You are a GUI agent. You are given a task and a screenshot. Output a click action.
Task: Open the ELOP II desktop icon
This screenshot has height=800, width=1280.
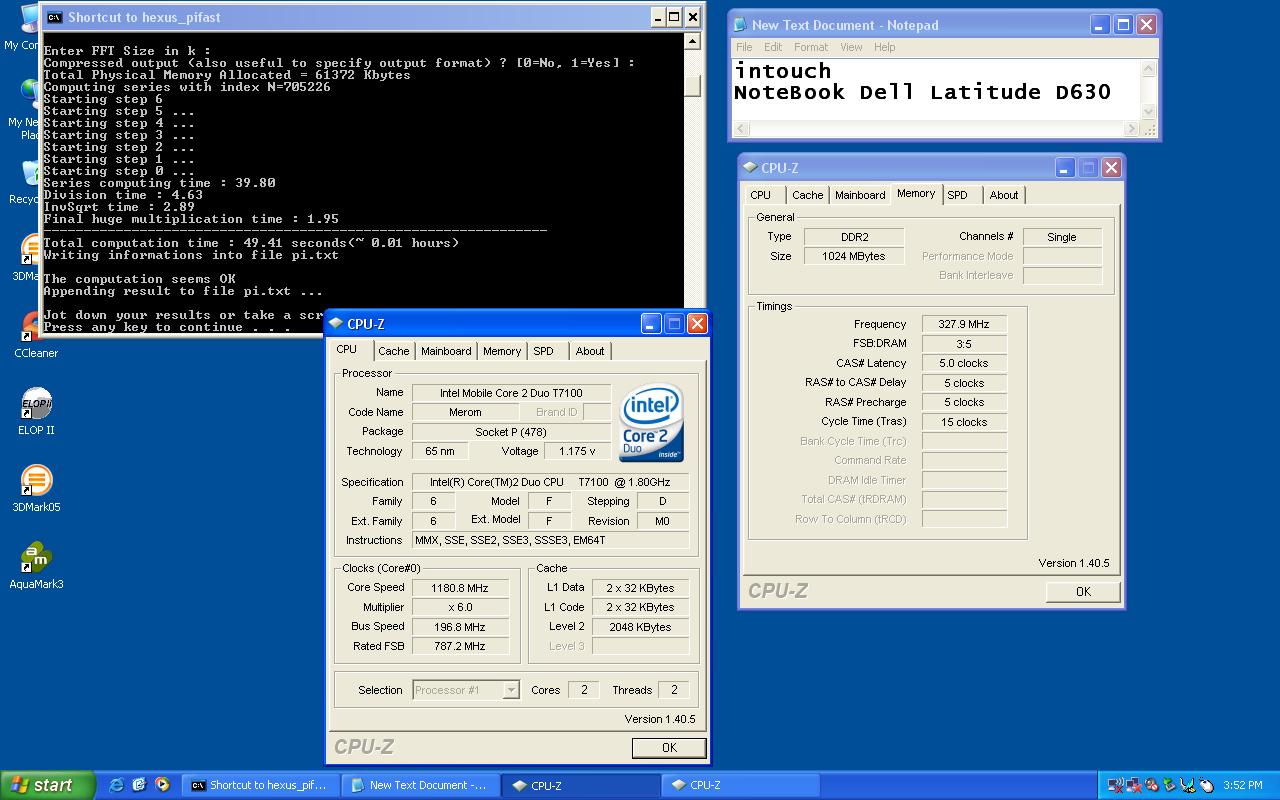coord(36,411)
